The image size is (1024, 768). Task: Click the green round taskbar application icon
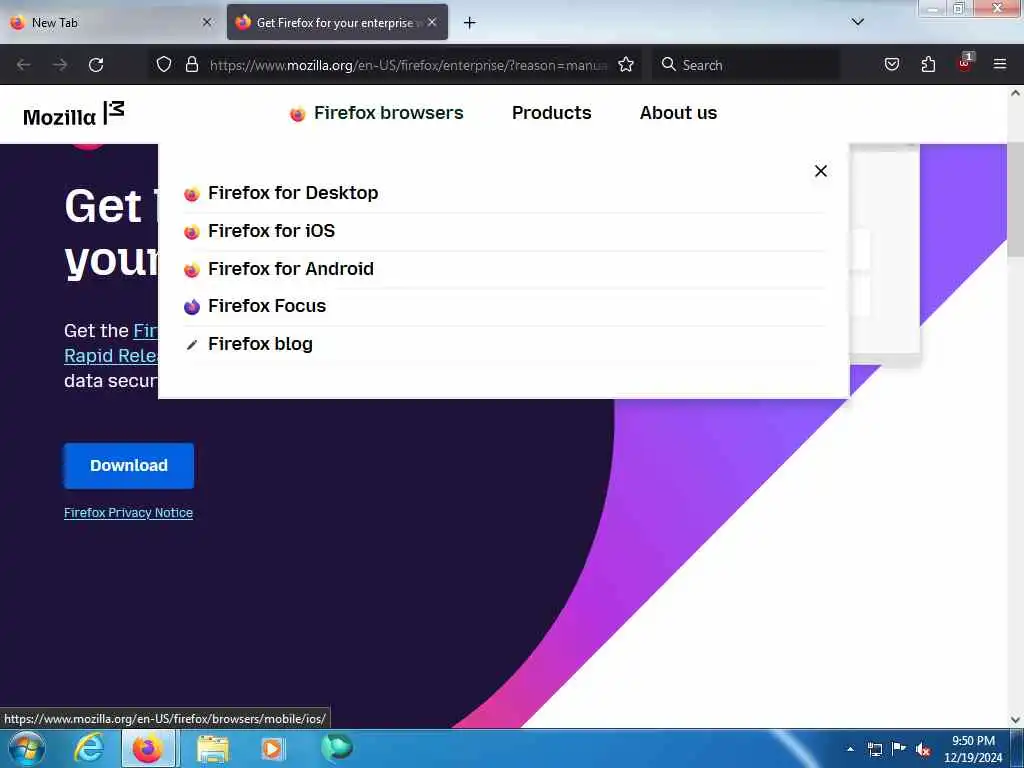(337, 747)
